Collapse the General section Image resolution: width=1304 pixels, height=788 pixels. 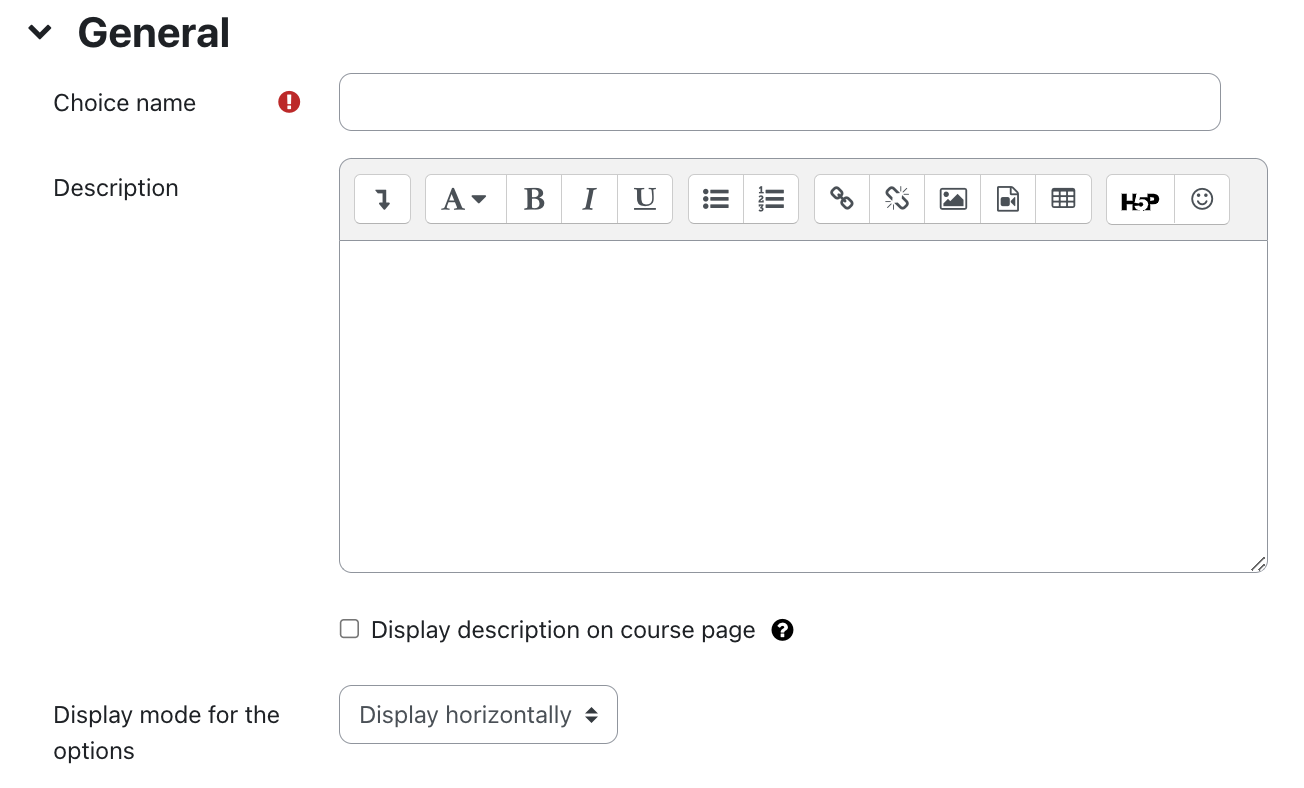(39, 31)
